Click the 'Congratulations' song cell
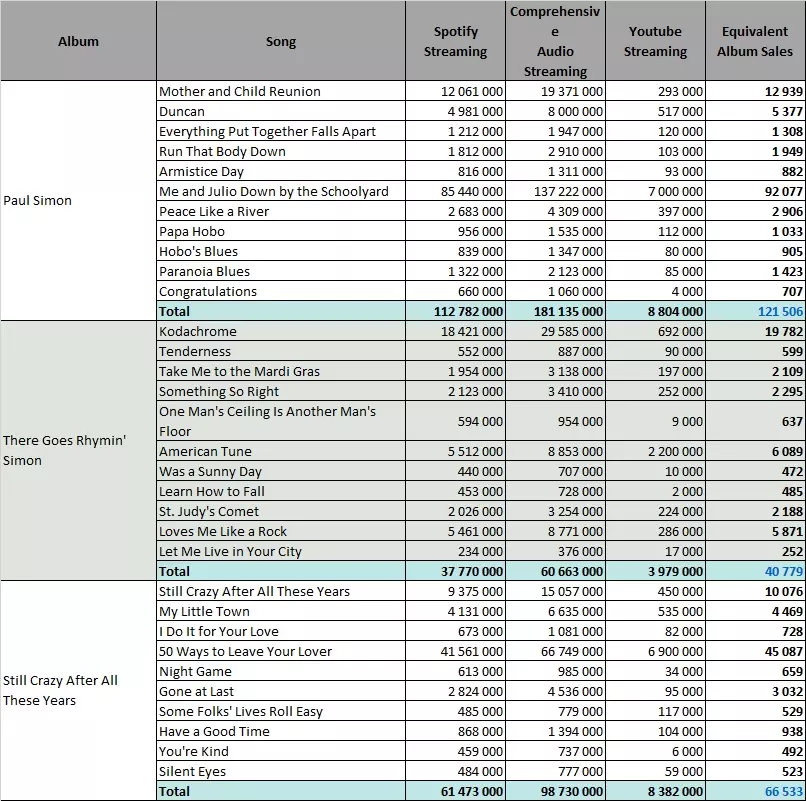 (x=281, y=291)
